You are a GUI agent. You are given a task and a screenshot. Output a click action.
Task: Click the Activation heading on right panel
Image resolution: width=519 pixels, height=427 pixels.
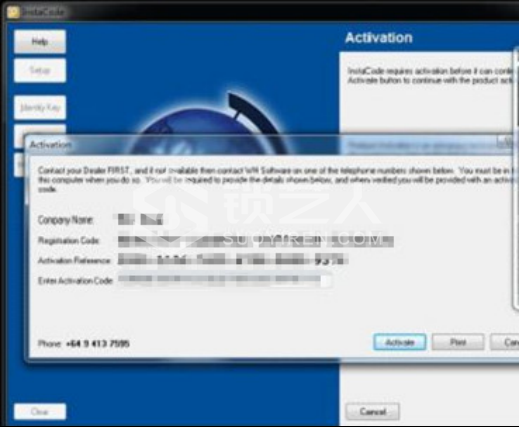coord(379,38)
